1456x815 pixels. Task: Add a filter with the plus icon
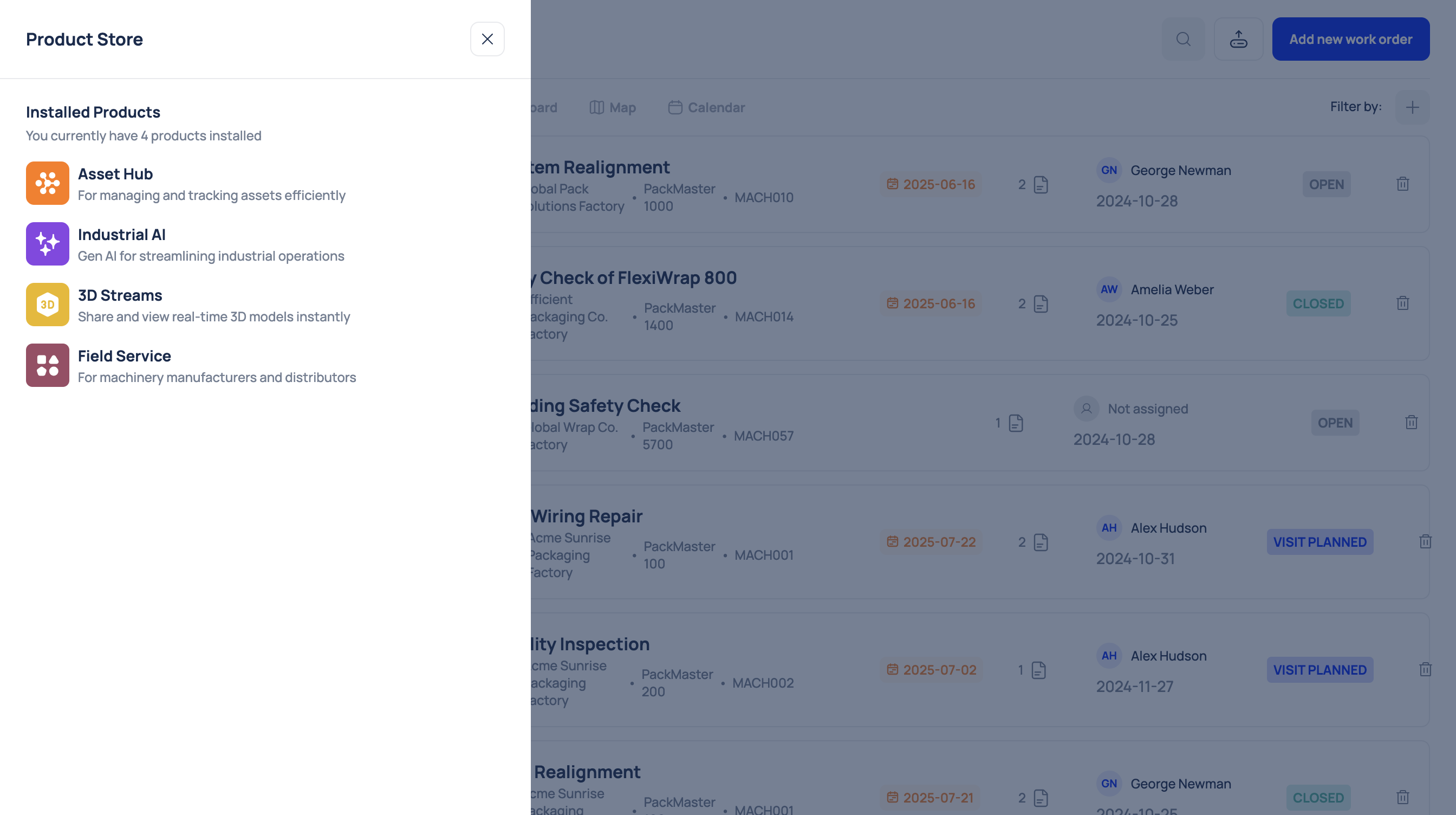tap(1413, 107)
